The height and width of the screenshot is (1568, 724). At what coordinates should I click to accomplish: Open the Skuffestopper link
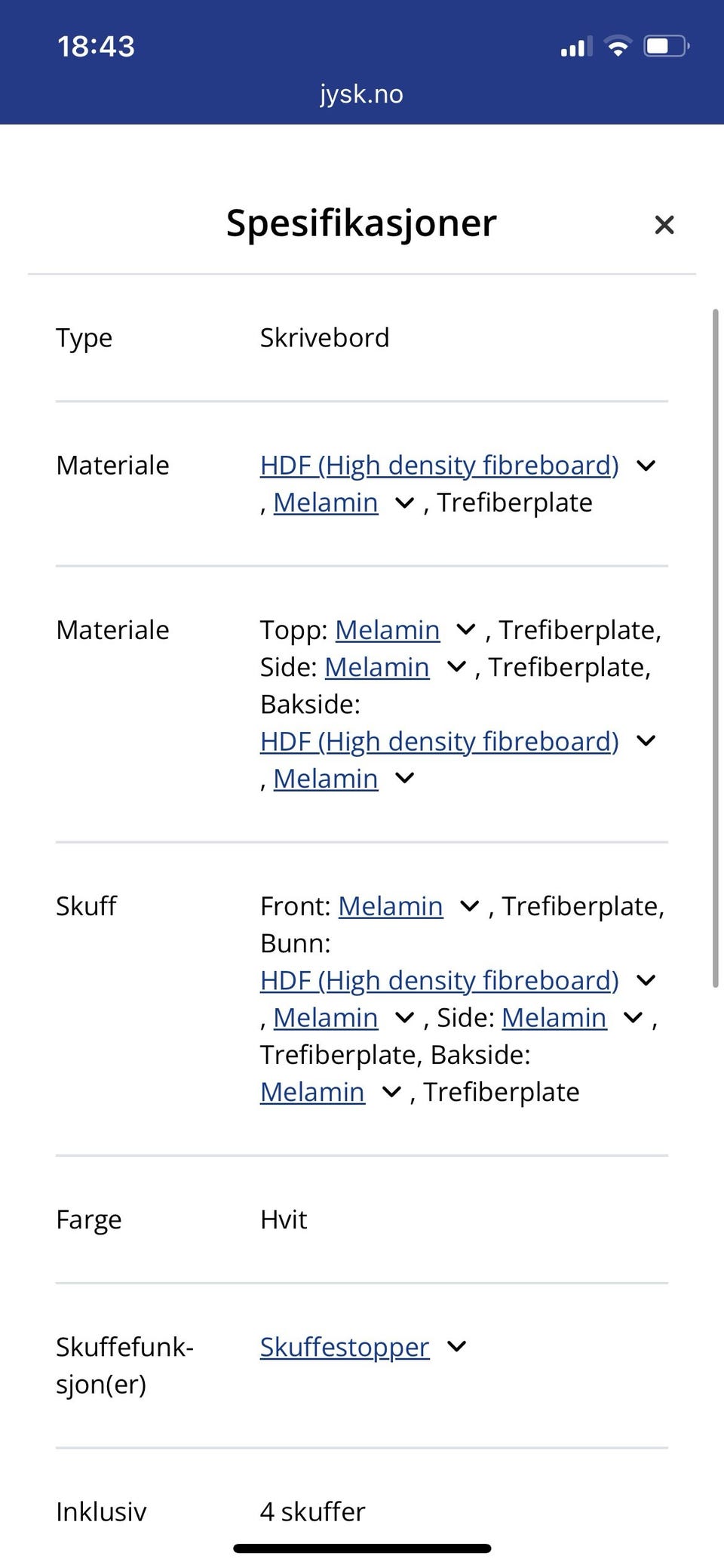tap(345, 1347)
